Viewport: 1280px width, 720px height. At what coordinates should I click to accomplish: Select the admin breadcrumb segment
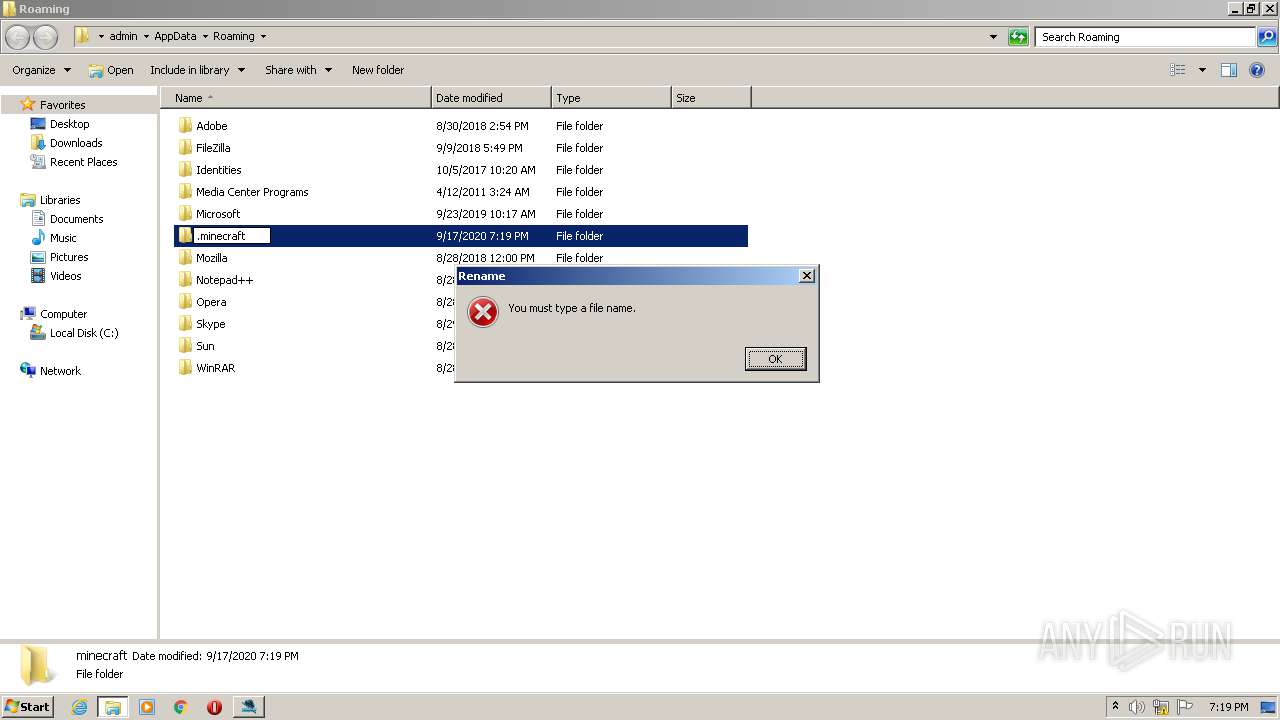[x=123, y=37]
